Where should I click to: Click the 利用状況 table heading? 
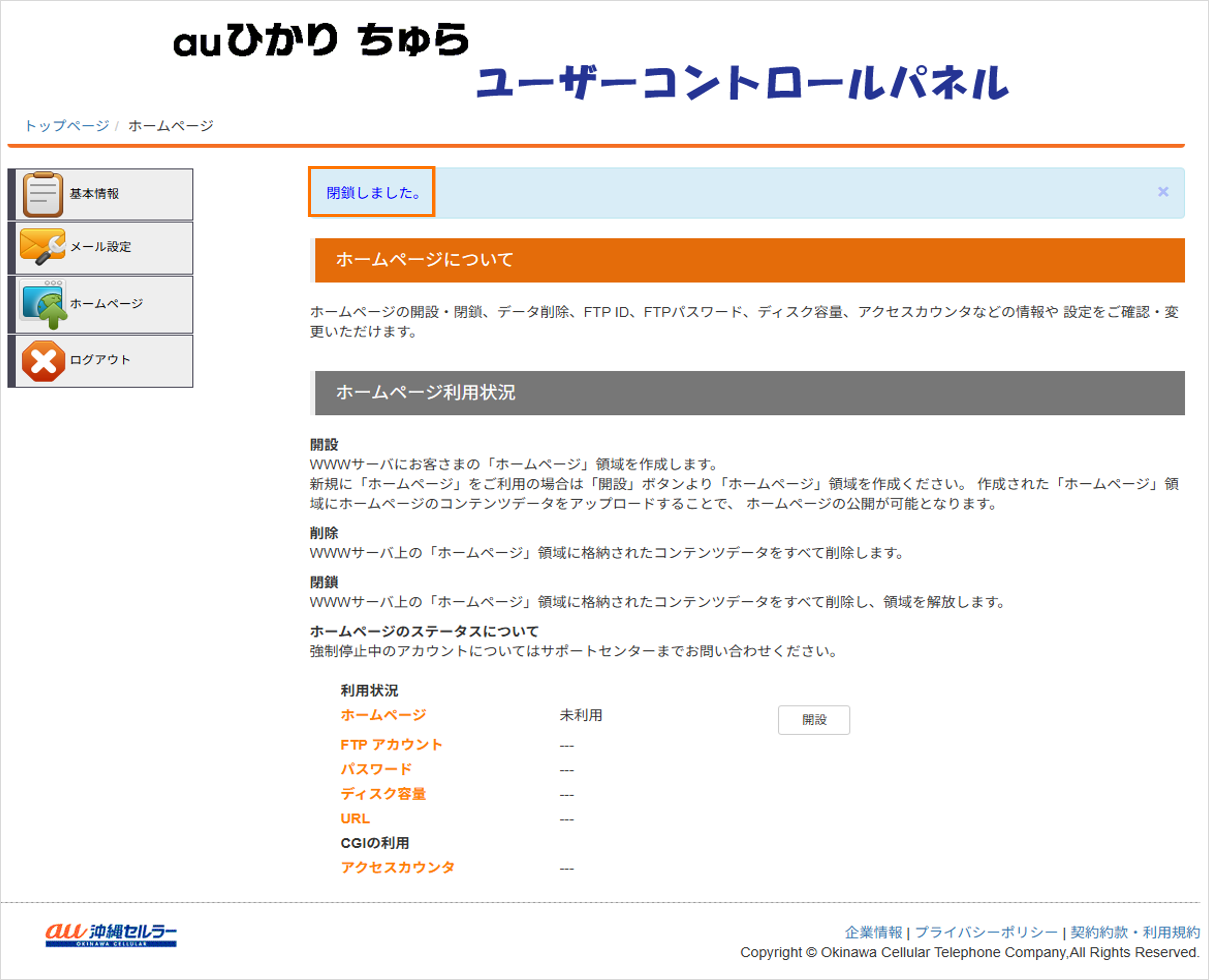coord(369,690)
